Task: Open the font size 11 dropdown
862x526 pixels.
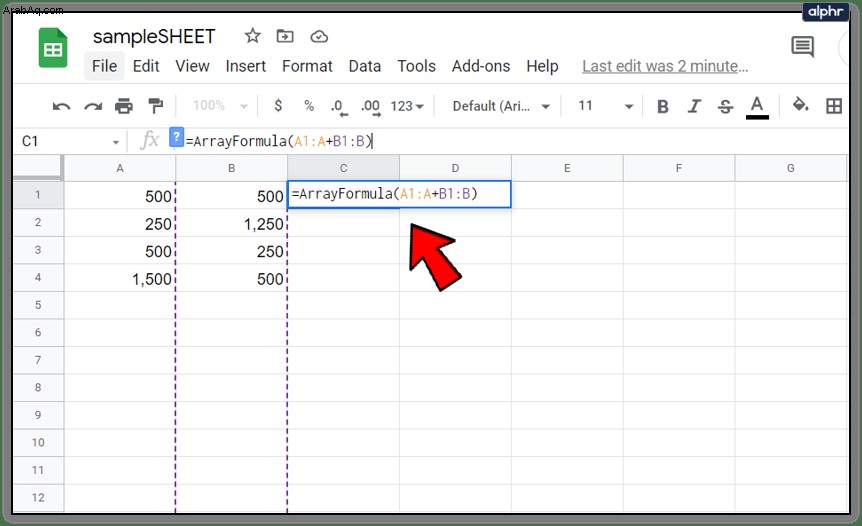Action: pos(605,106)
